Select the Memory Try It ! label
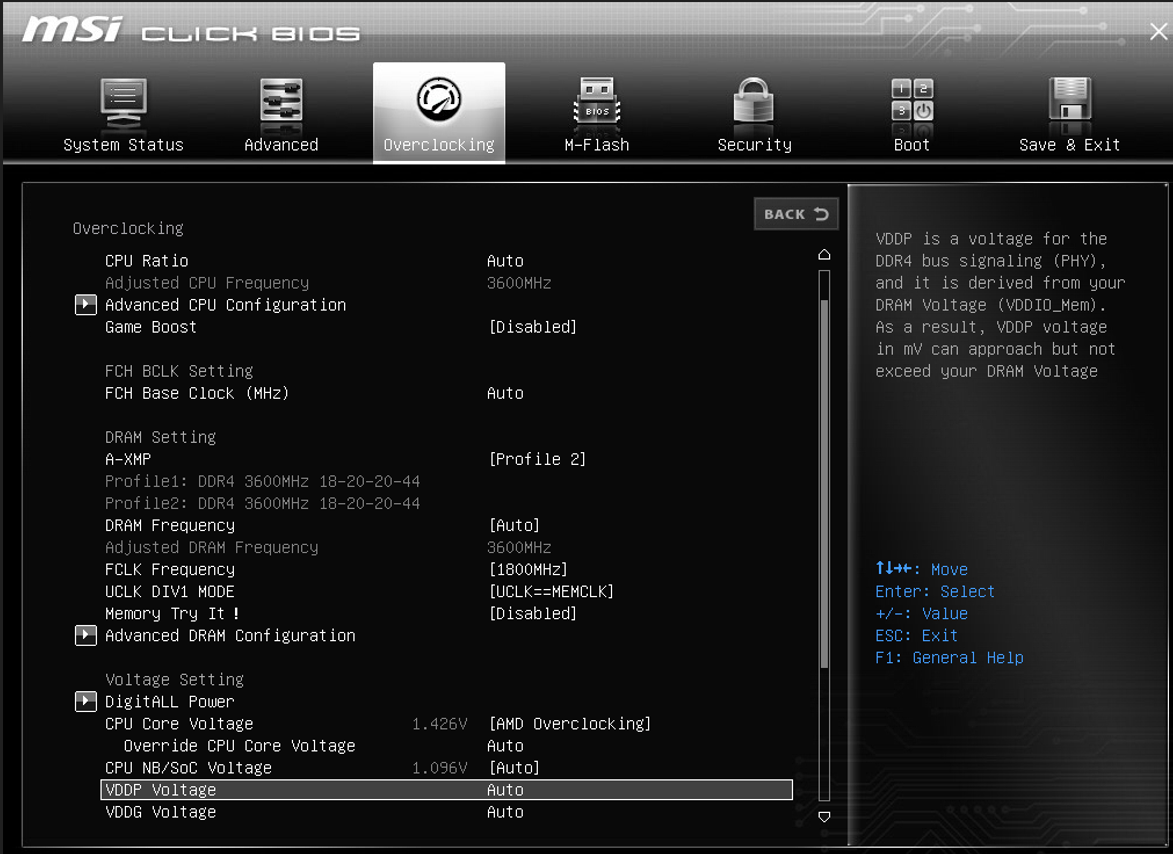The height and width of the screenshot is (854, 1173). tap(172, 613)
